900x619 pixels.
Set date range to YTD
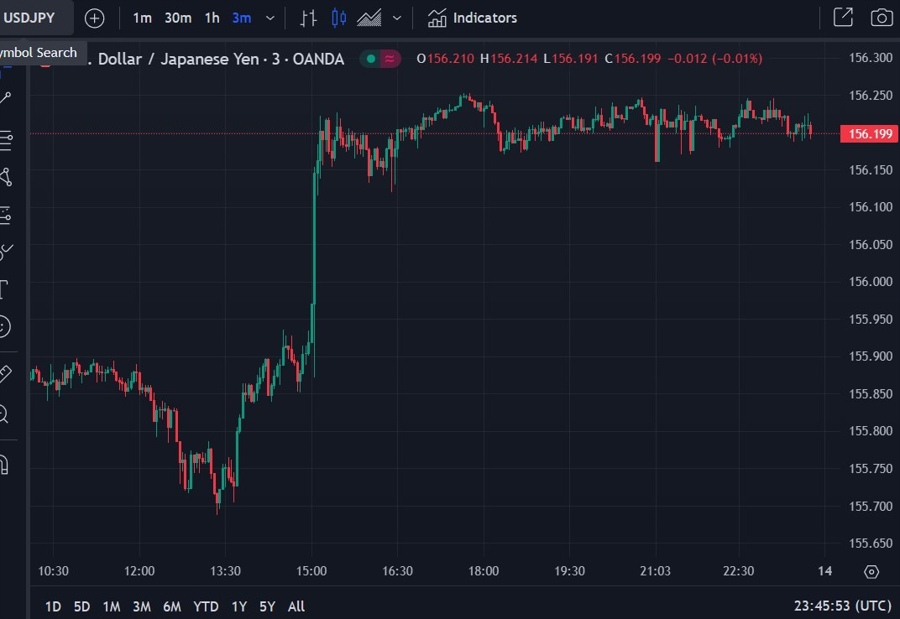tap(205, 606)
